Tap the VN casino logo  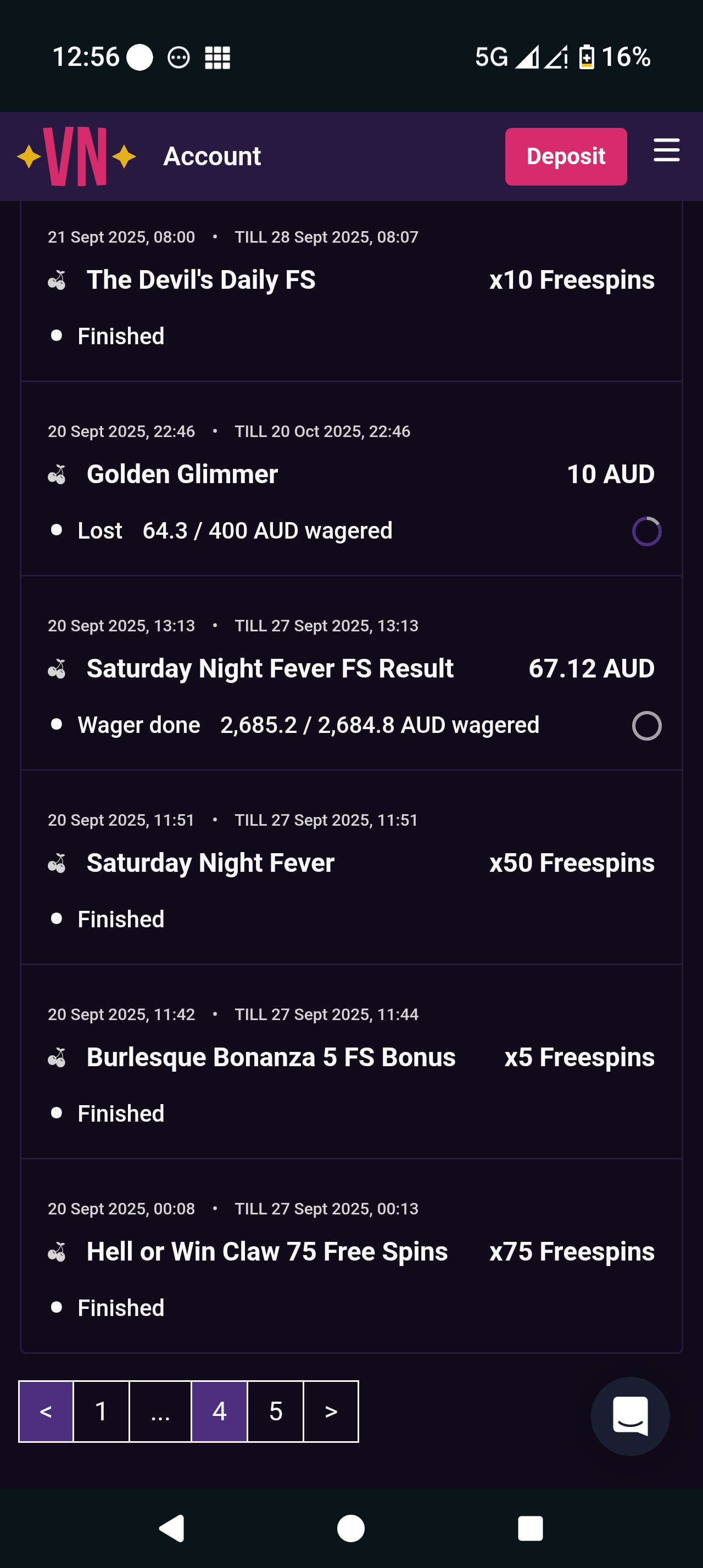(x=76, y=156)
